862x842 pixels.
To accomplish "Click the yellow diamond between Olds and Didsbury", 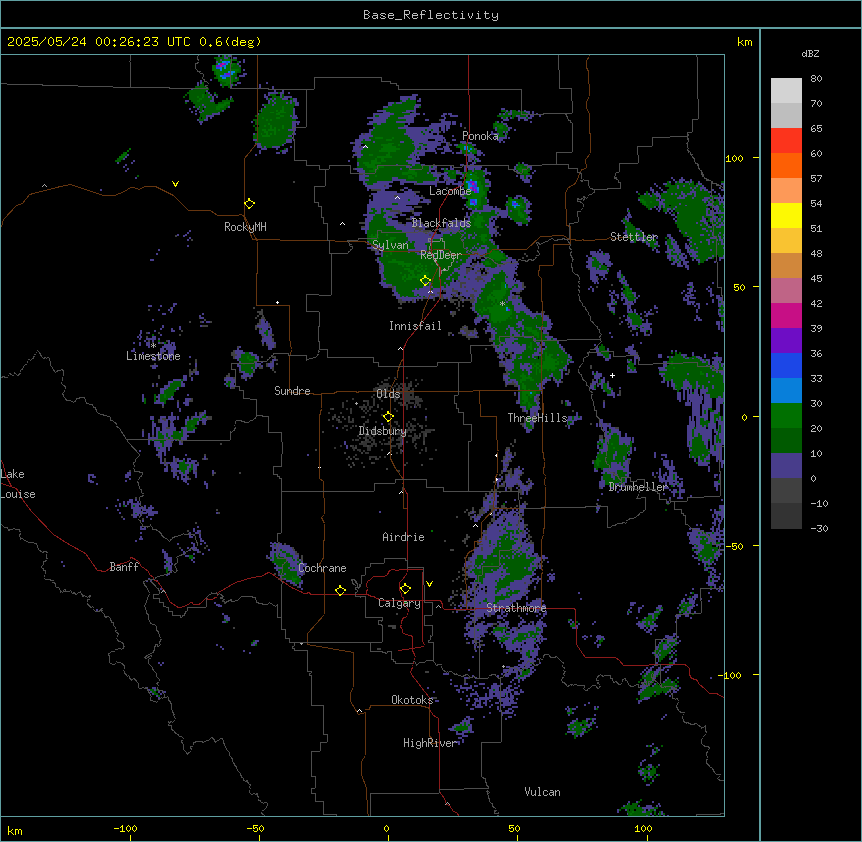I will coord(388,417).
